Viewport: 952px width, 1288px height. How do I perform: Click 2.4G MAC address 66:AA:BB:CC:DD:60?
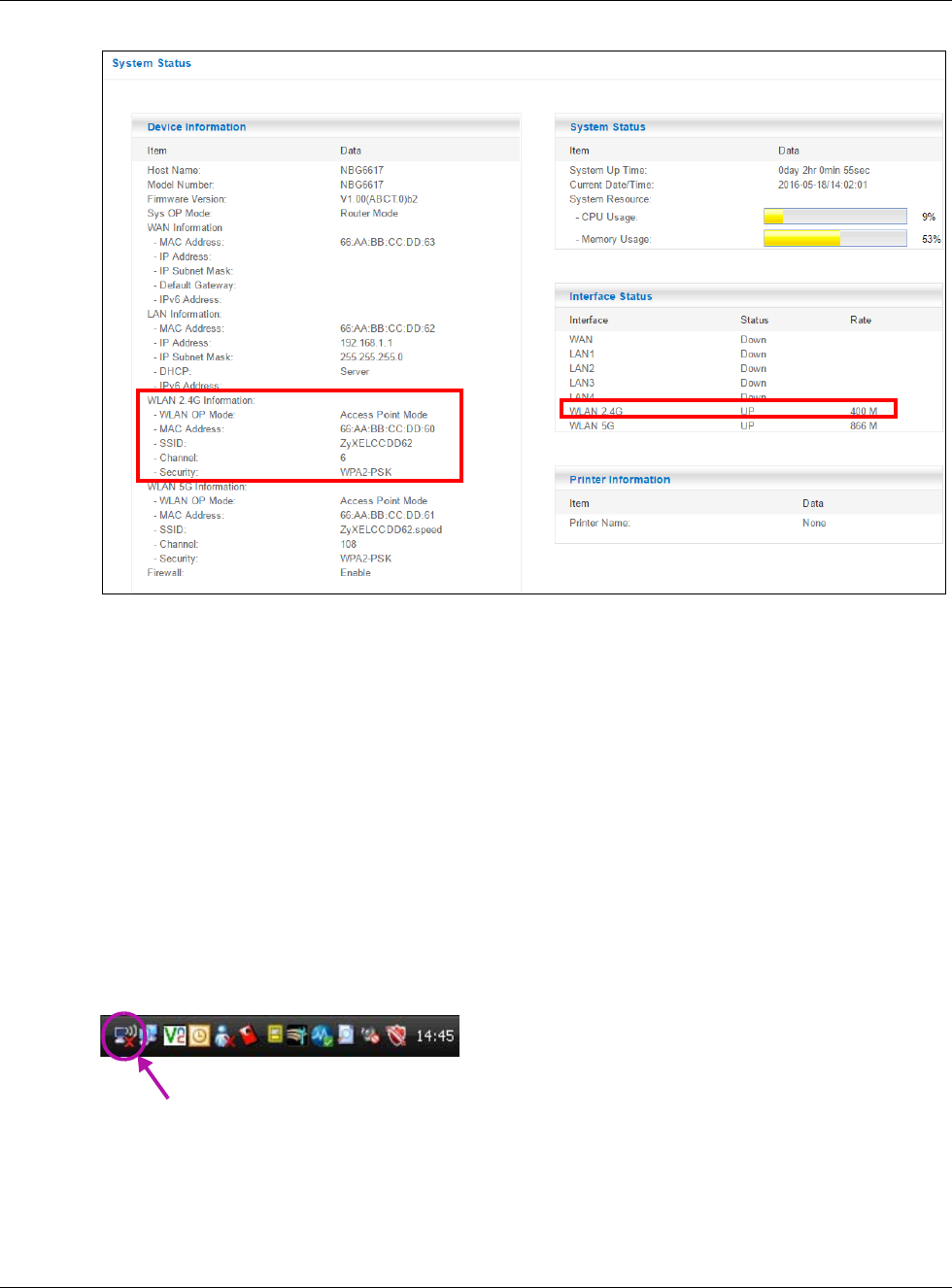[388, 428]
